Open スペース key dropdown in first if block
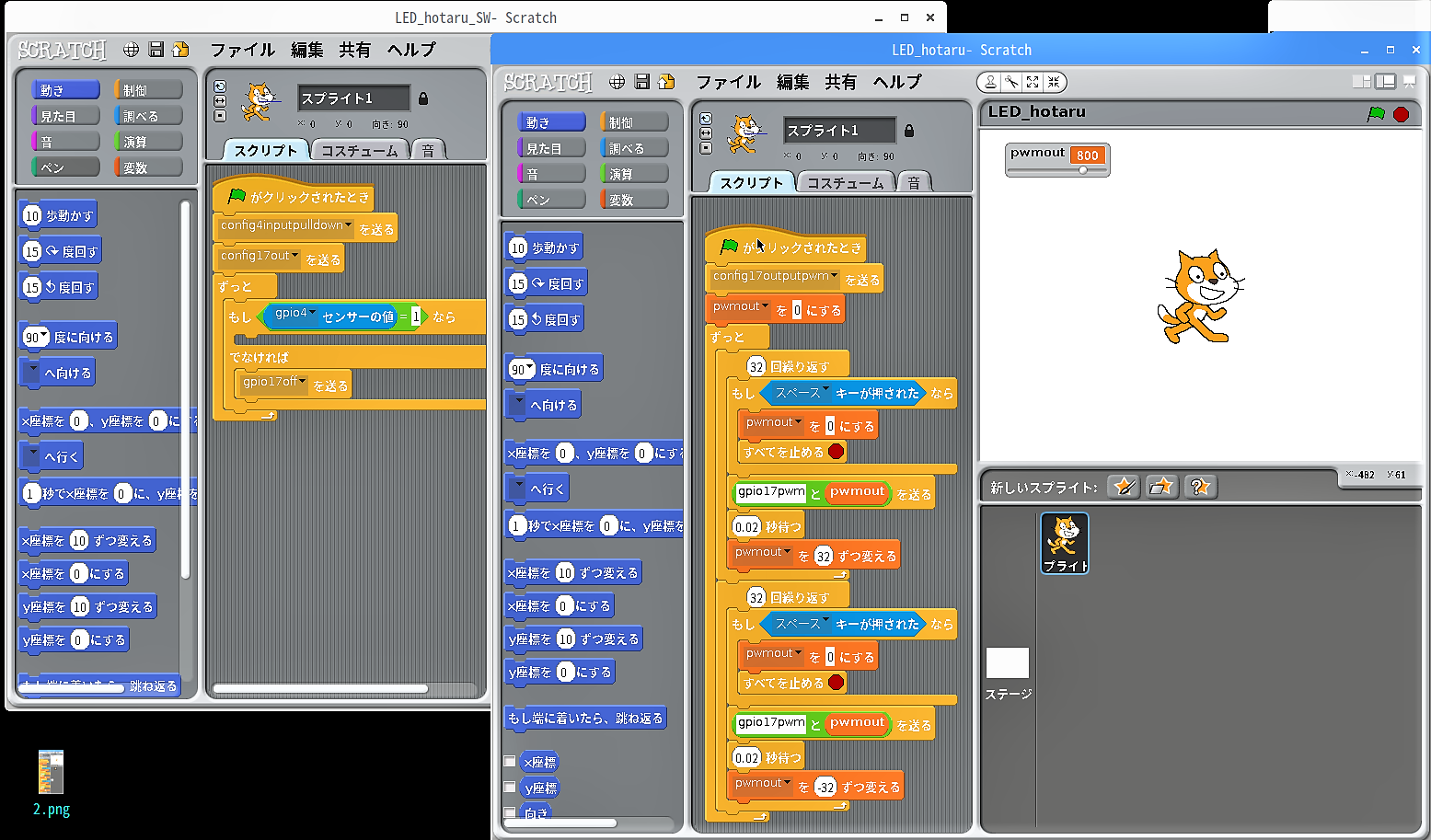Viewport: 1431px width, 840px height. (x=826, y=390)
